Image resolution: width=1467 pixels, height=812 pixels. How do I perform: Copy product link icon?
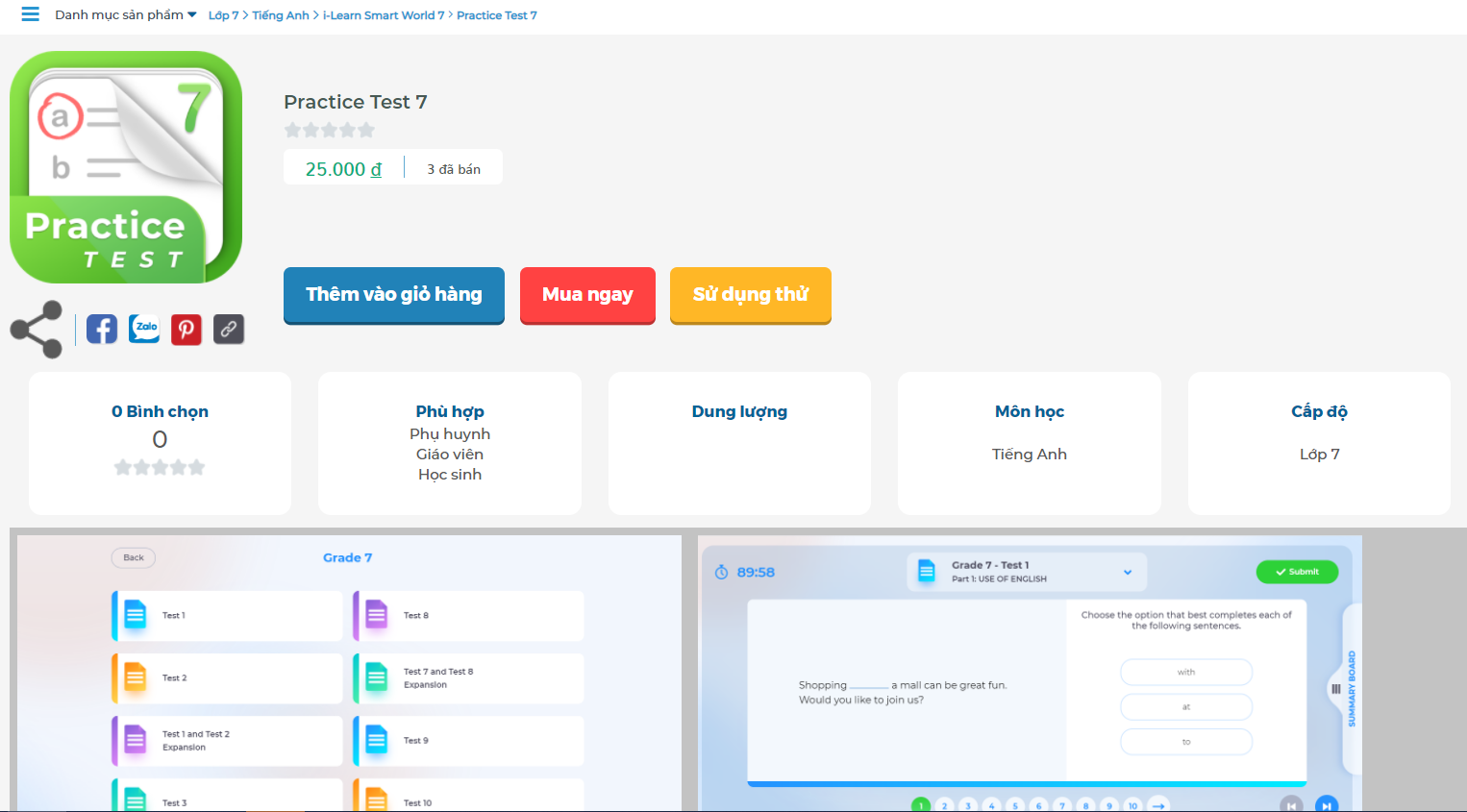[229, 329]
